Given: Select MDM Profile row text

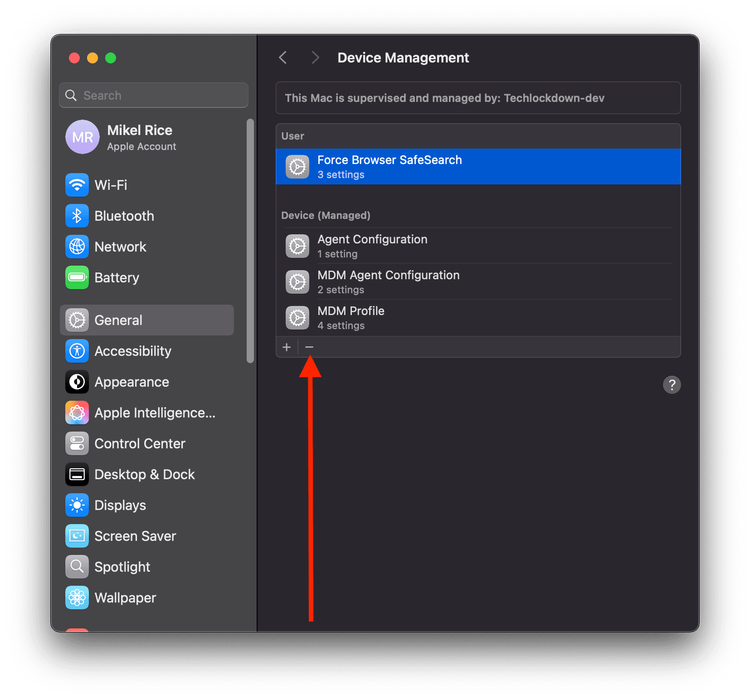Looking at the screenshot, I should [x=351, y=311].
